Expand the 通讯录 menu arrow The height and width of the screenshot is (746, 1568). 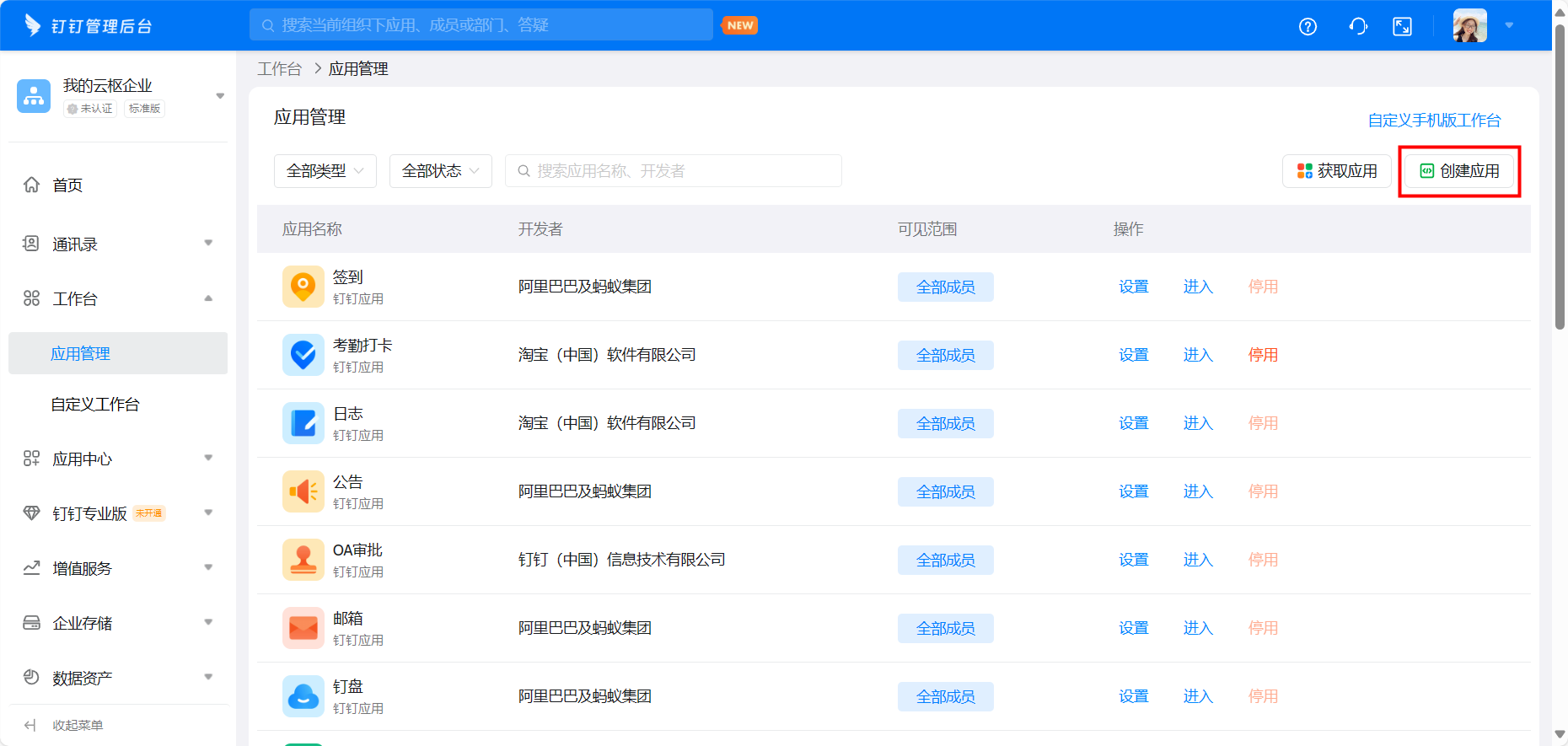(x=208, y=244)
